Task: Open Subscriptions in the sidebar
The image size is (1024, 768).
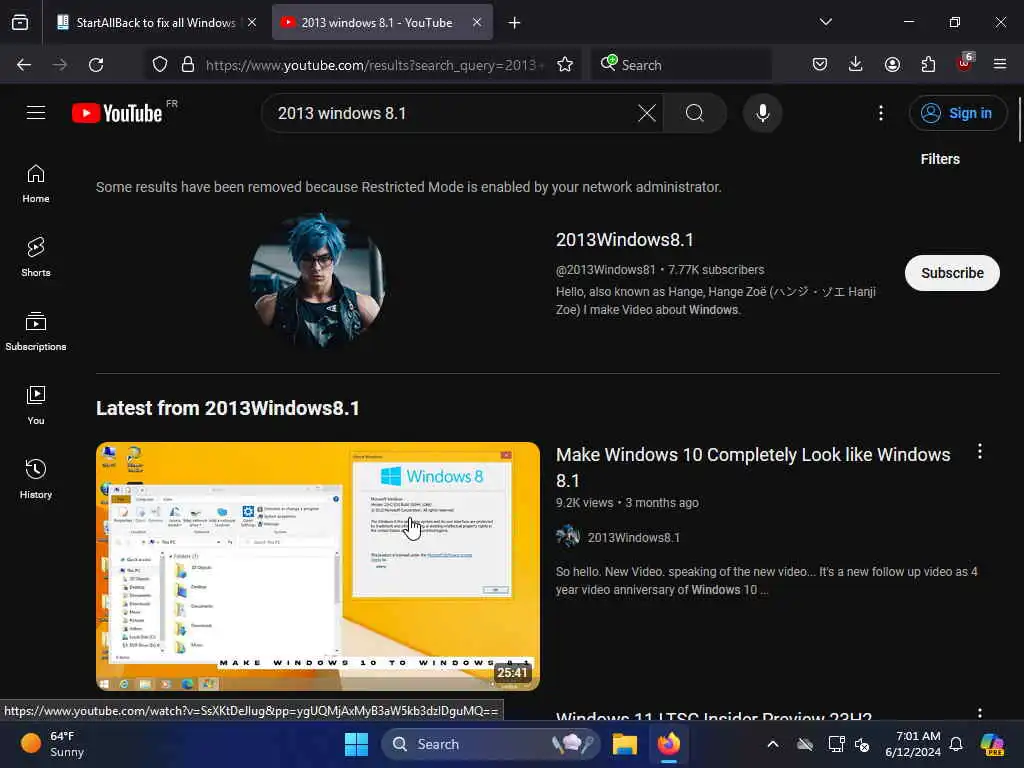Action: [x=36, y=331]
